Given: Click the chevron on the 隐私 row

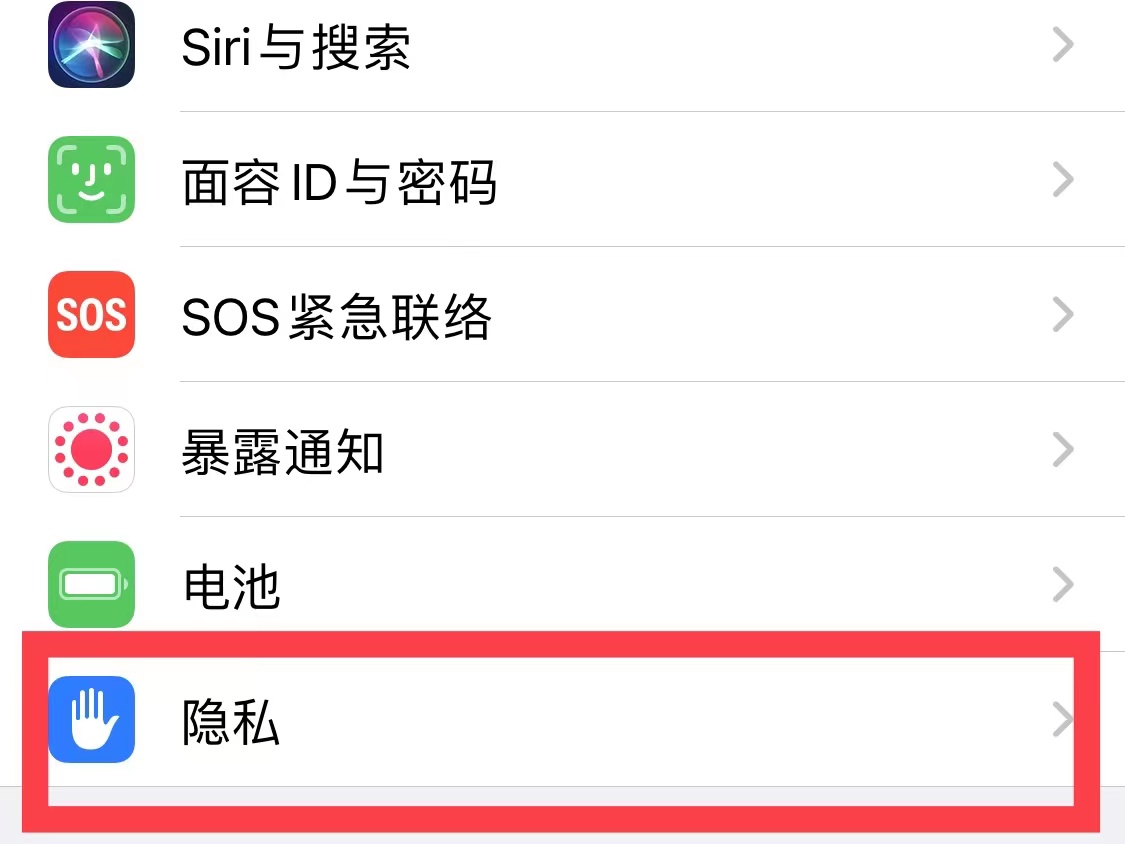Looking at the screenshot, I should point(1063,719).
